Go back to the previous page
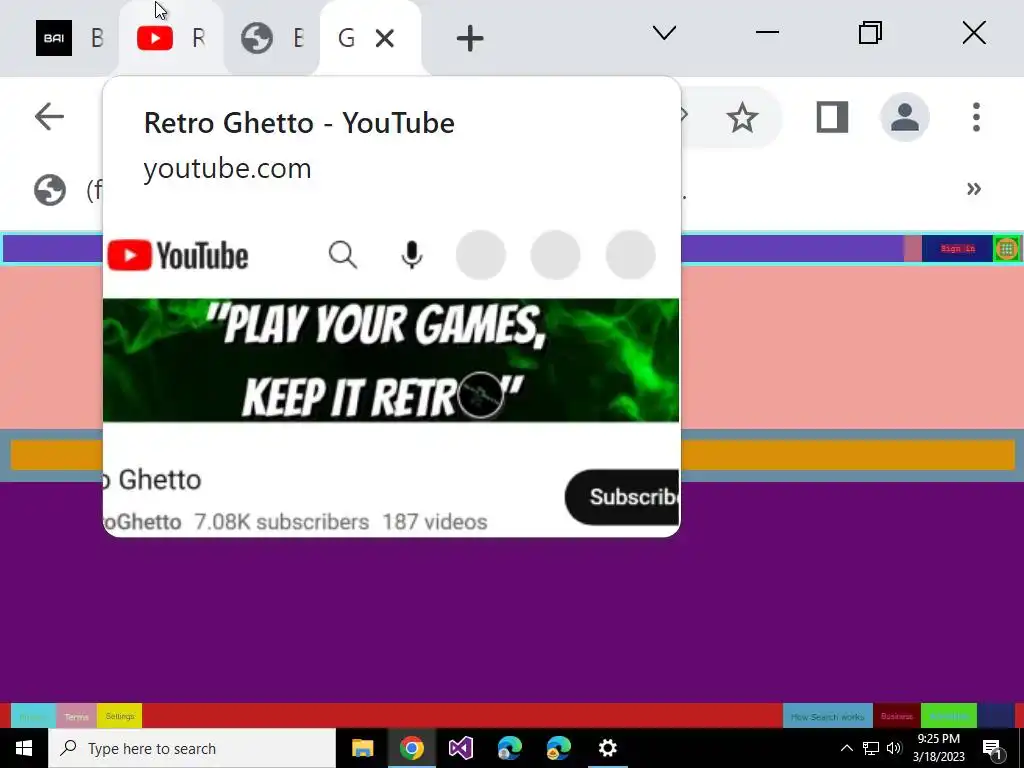The image size is (1024, 768). (49, 118)
